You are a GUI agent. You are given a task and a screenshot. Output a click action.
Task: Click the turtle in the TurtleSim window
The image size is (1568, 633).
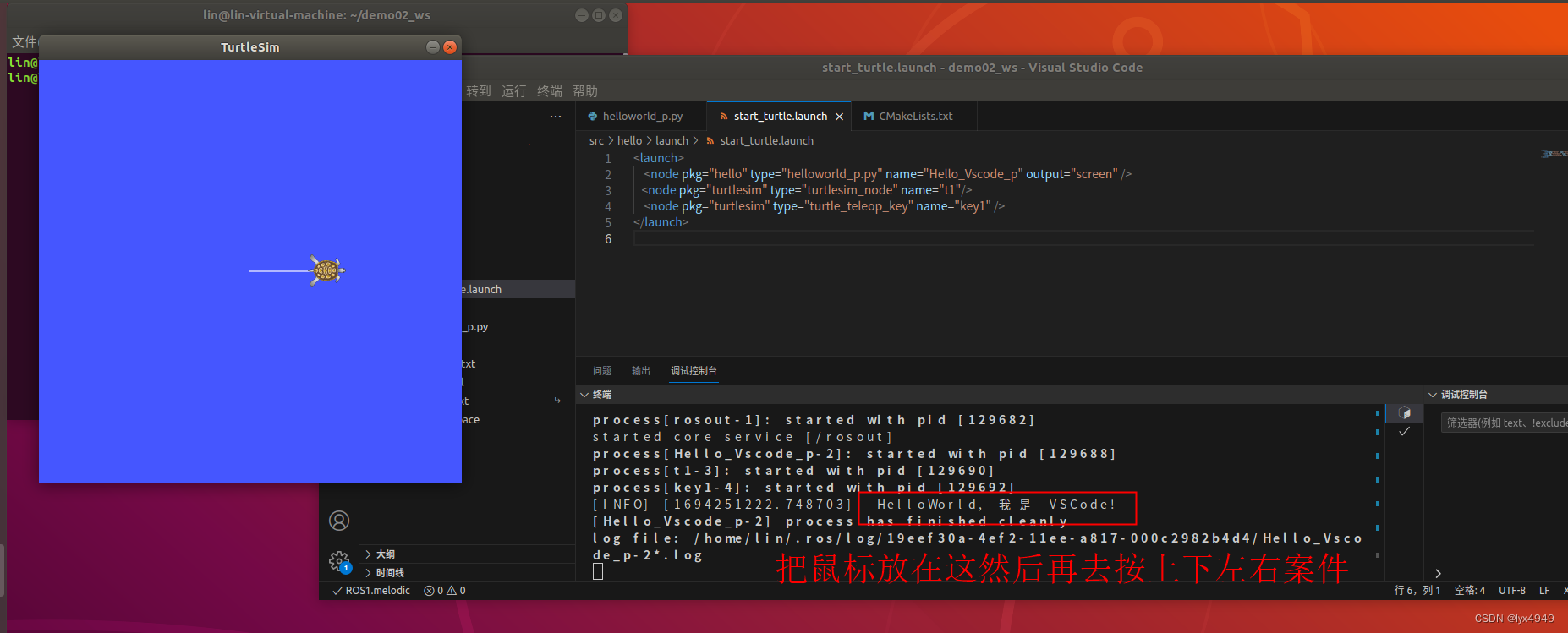point(326,270)
